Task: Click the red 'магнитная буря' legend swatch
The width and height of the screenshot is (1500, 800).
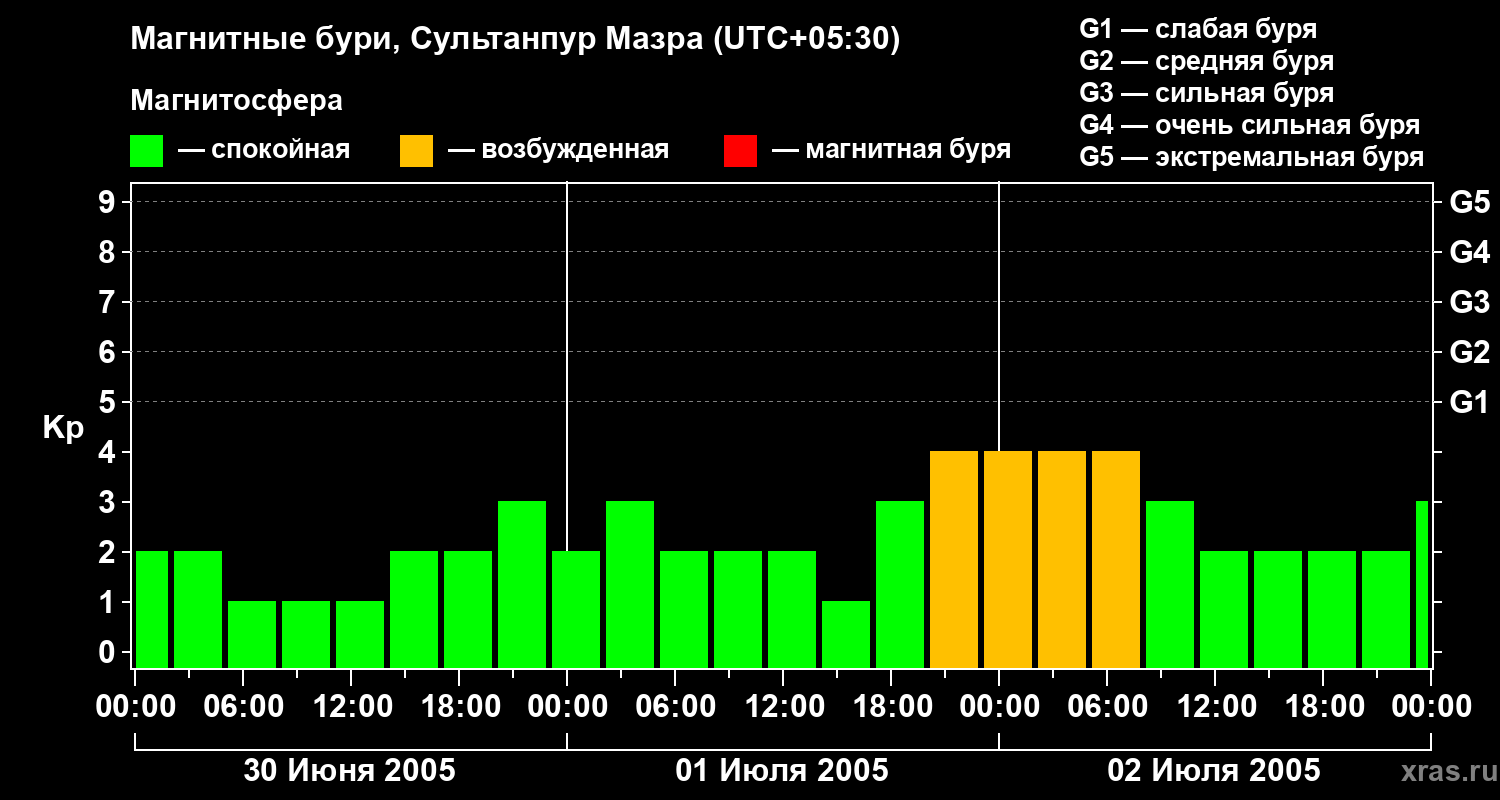Action: [x=740, y=151]
